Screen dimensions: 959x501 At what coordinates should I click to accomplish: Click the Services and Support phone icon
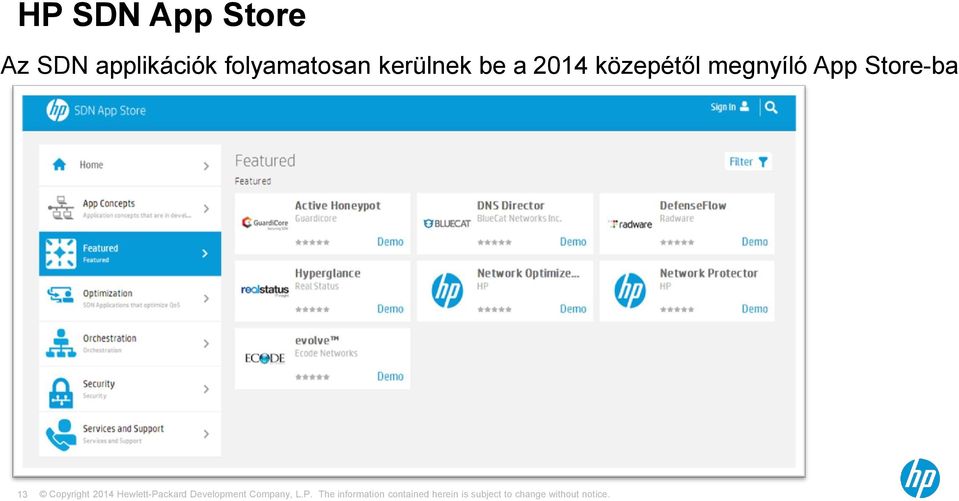point(61,434)
